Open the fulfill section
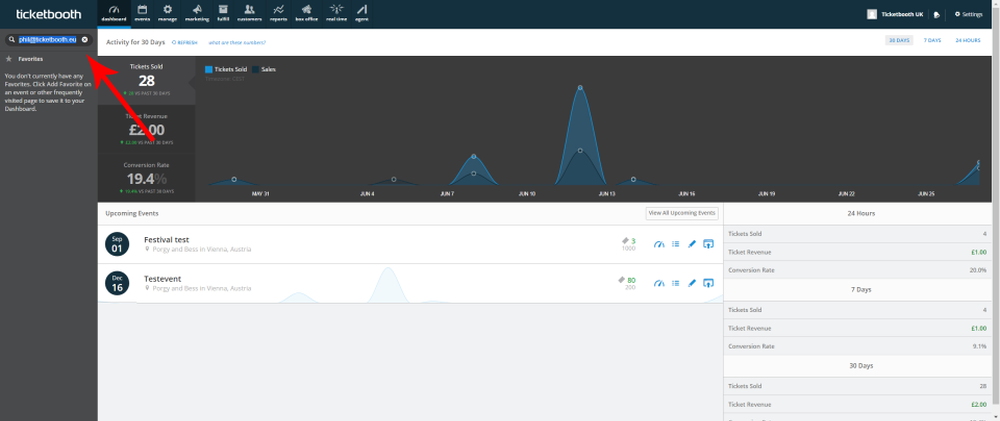This screenshot has width=1000, height=421. 223,13
